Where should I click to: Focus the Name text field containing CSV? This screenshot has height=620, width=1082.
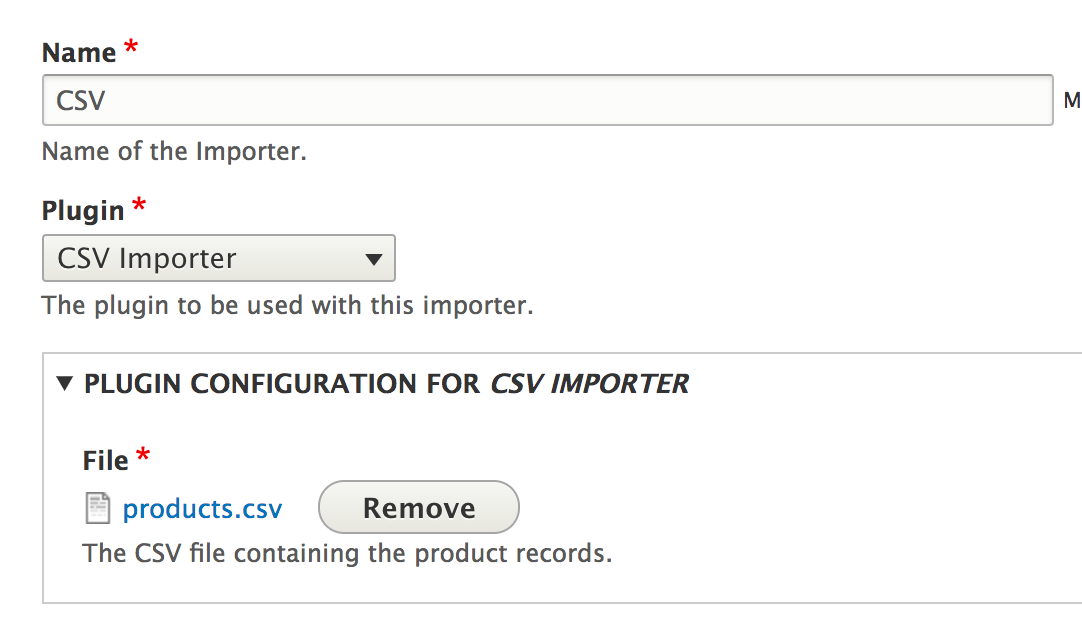[x=547, y=100]
